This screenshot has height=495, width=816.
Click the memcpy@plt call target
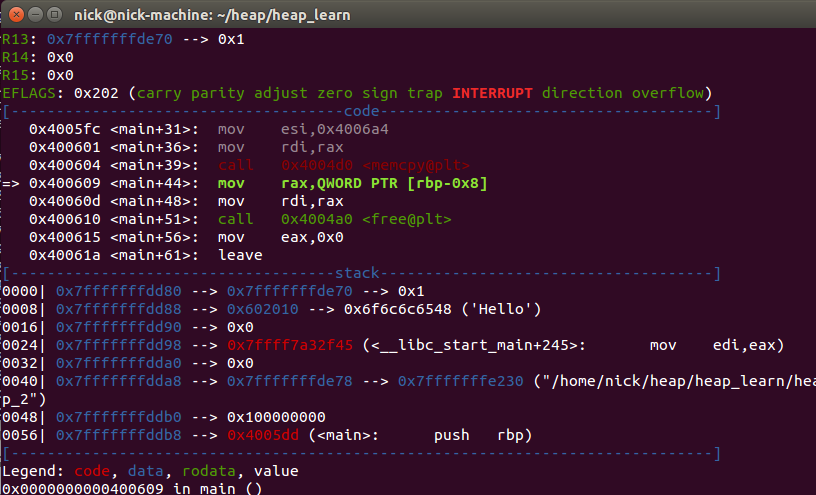[x=375, y=165]
